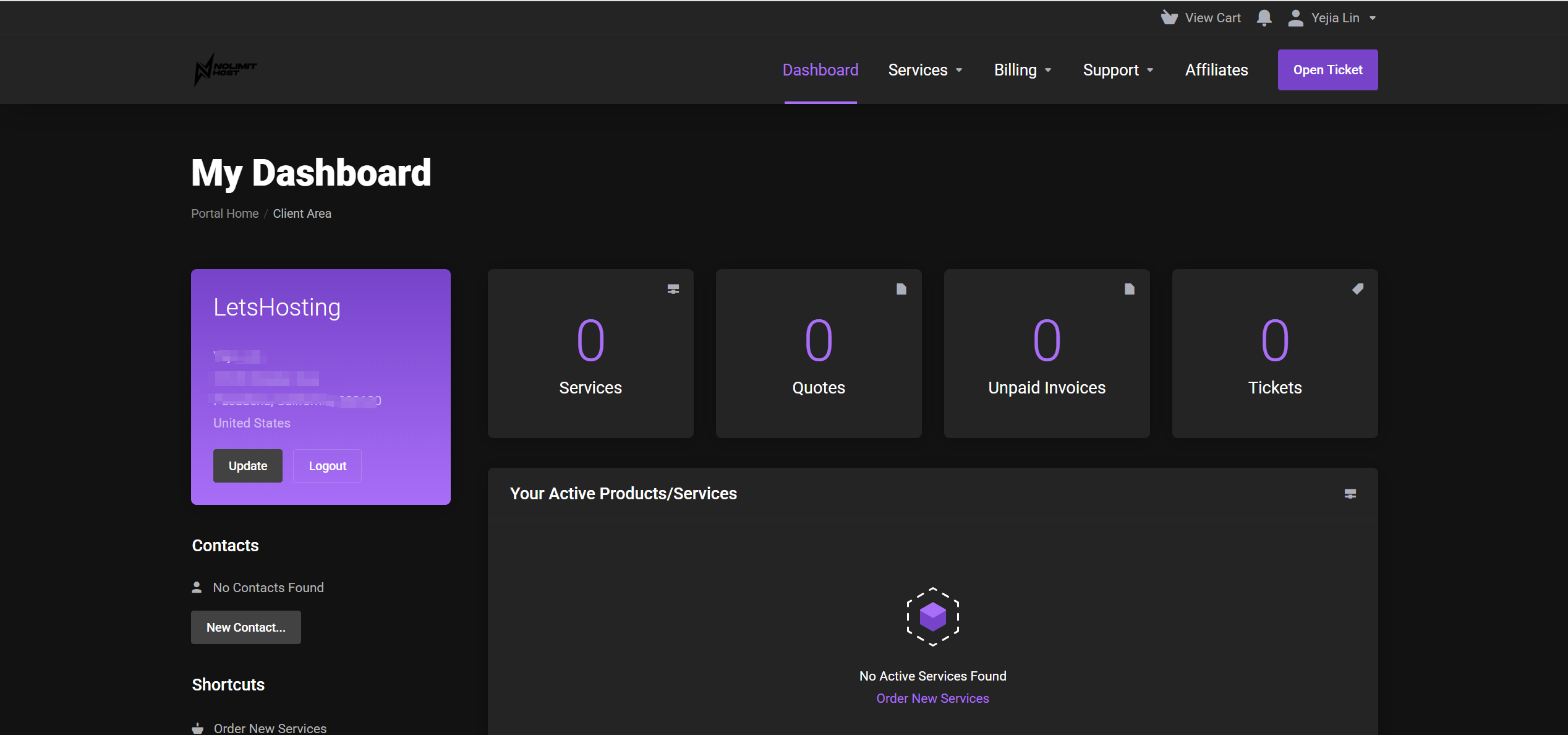Click the Client Area breadcrumb
Viewport: 1568px width, 735px height.
tap(302, 213)
